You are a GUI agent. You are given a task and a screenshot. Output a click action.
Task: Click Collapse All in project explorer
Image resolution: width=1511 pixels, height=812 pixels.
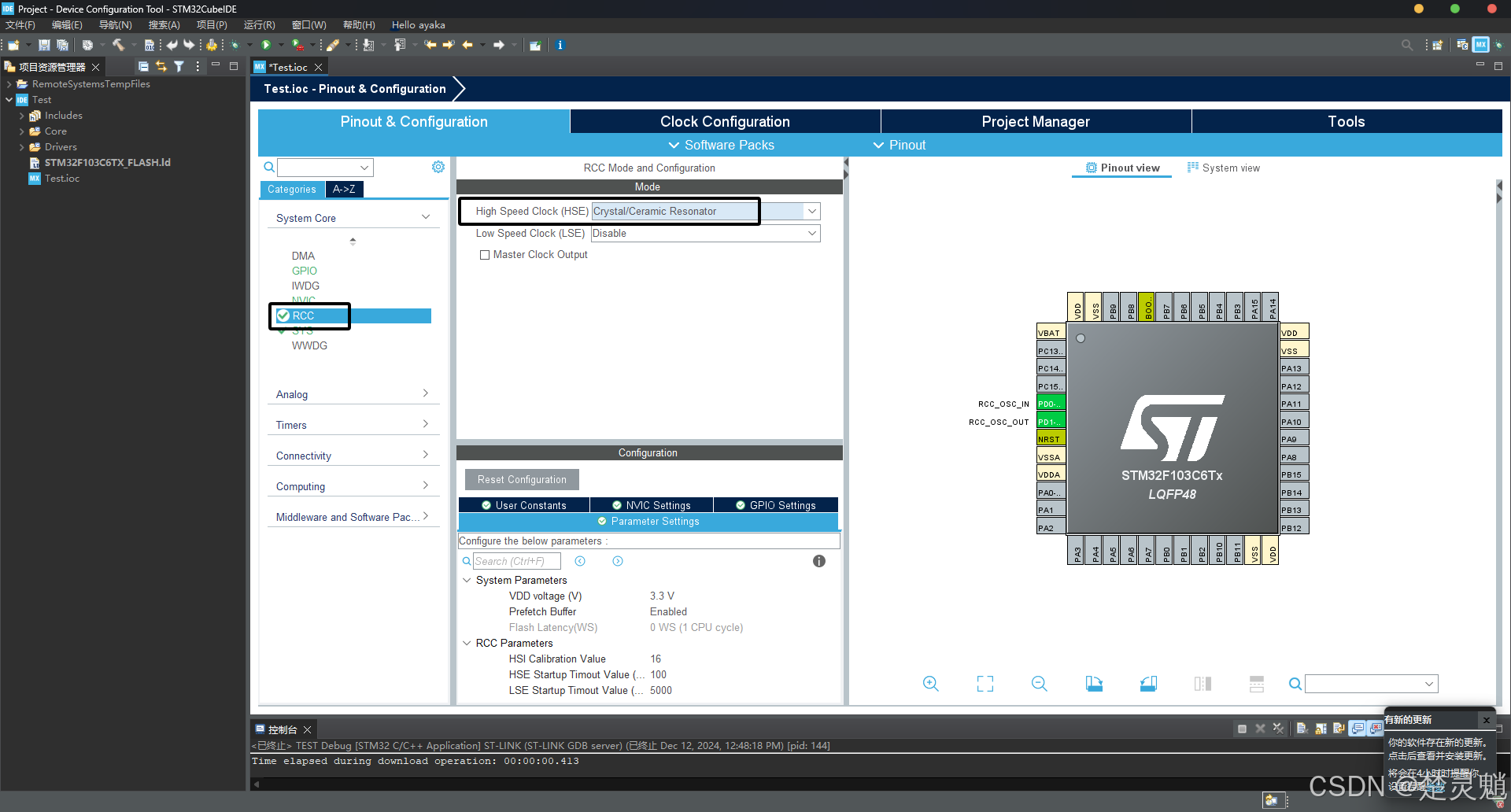point(143,67)
